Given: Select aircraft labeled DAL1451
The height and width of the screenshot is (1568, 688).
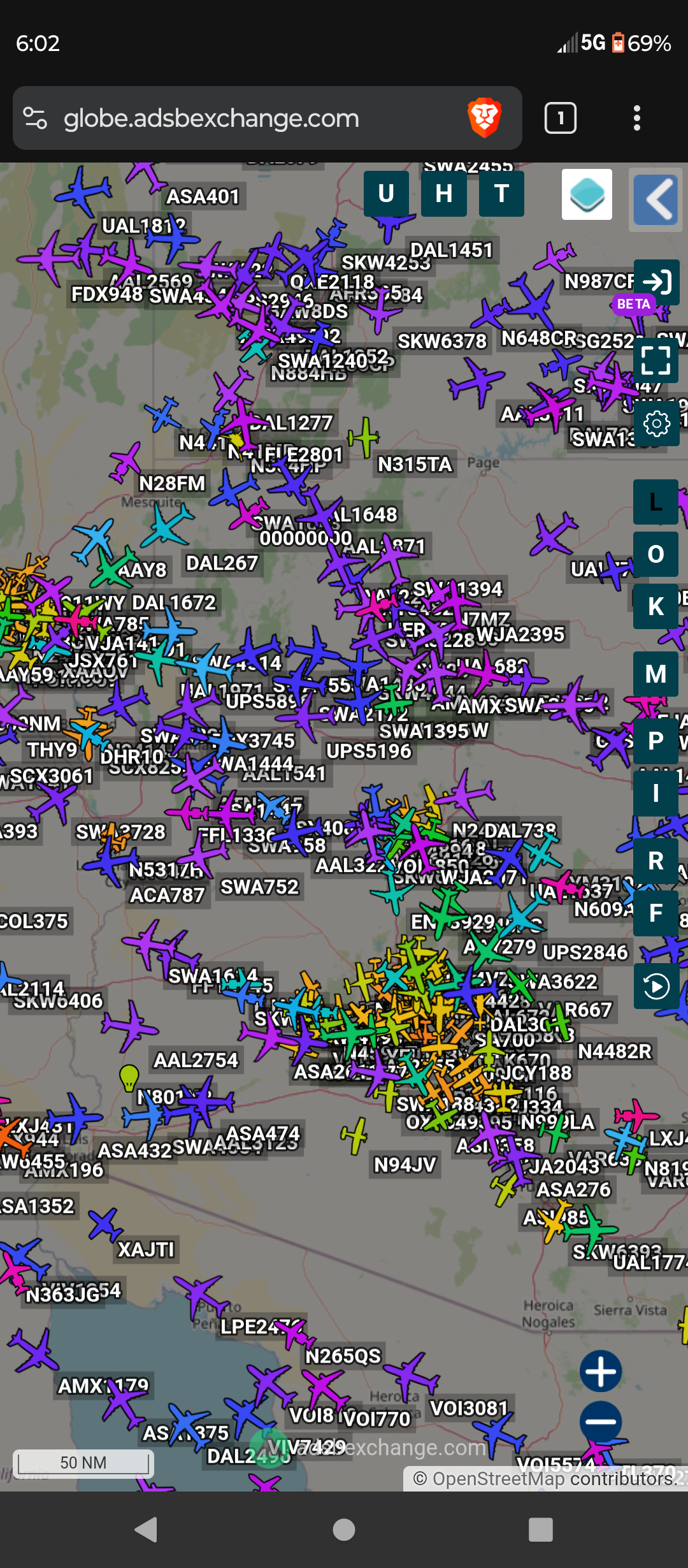Looking at the screenshot, I should (x=452, y=250).
